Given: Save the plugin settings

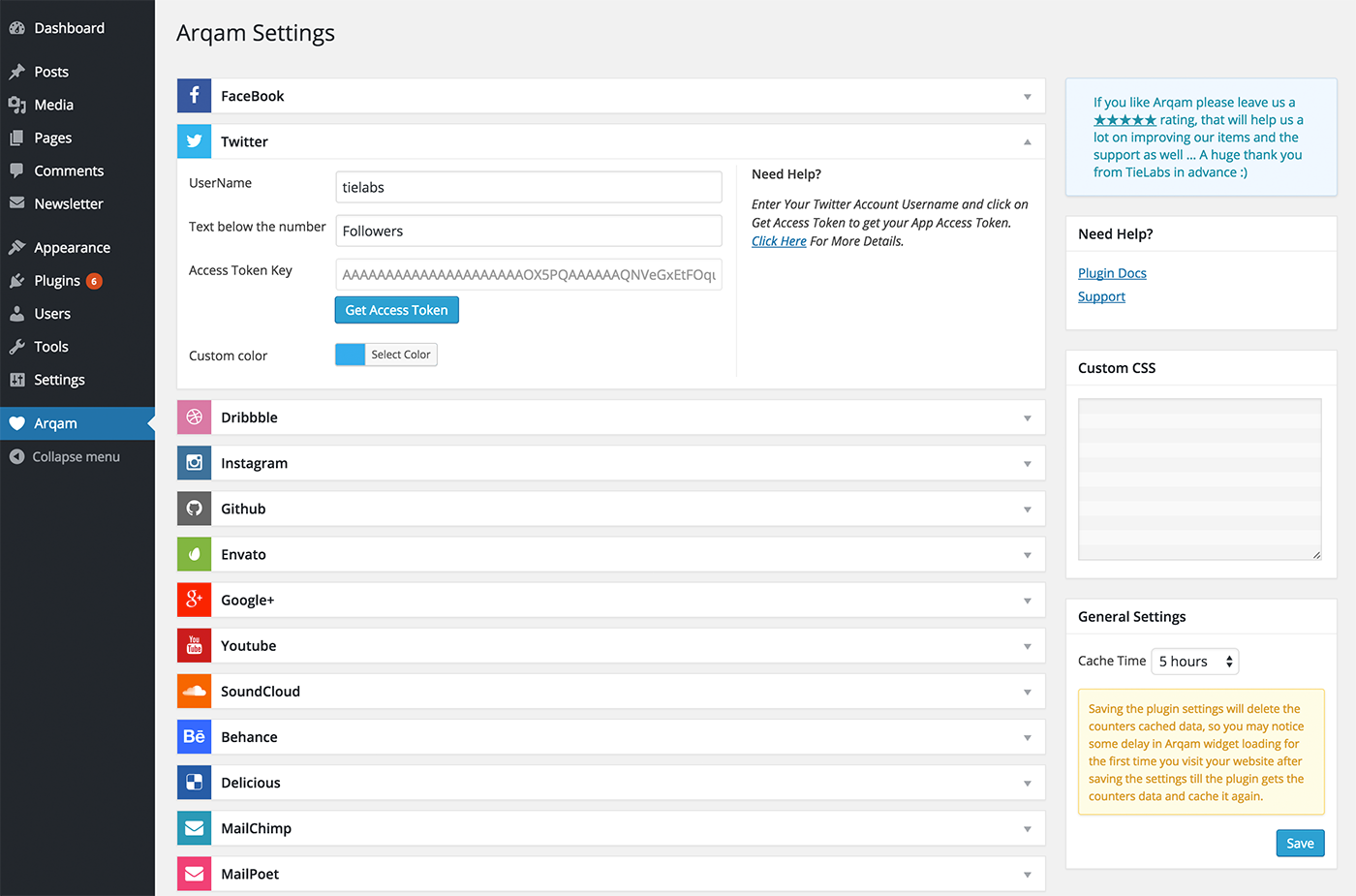Looking at the screenshot, I should (x=1300, y=843).
